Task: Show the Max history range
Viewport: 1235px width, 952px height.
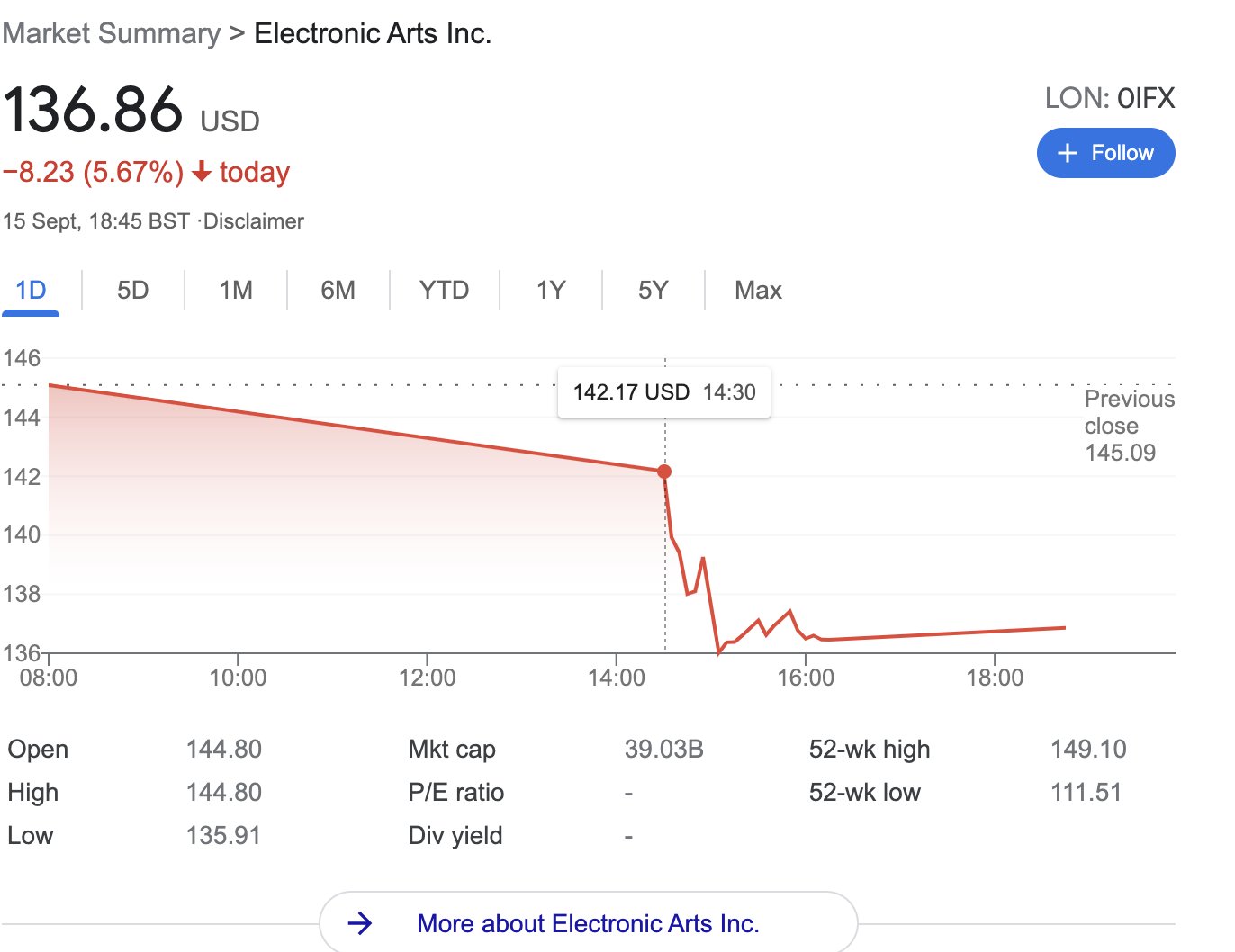Action: (x=758, y=291)
